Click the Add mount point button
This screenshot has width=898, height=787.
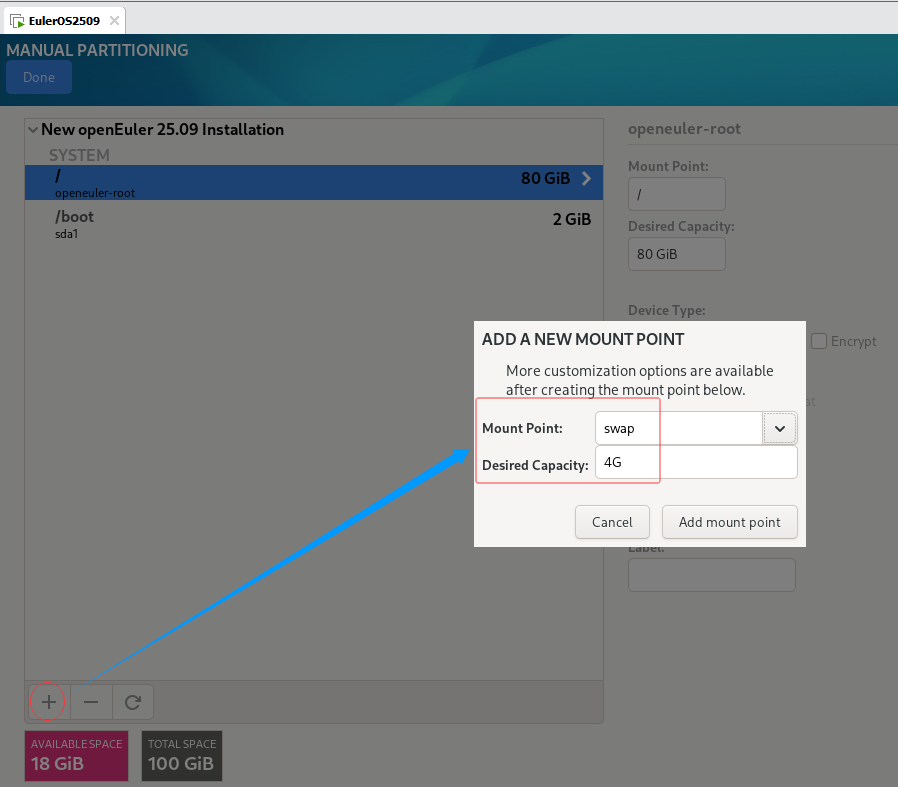(x=730, y=522)
